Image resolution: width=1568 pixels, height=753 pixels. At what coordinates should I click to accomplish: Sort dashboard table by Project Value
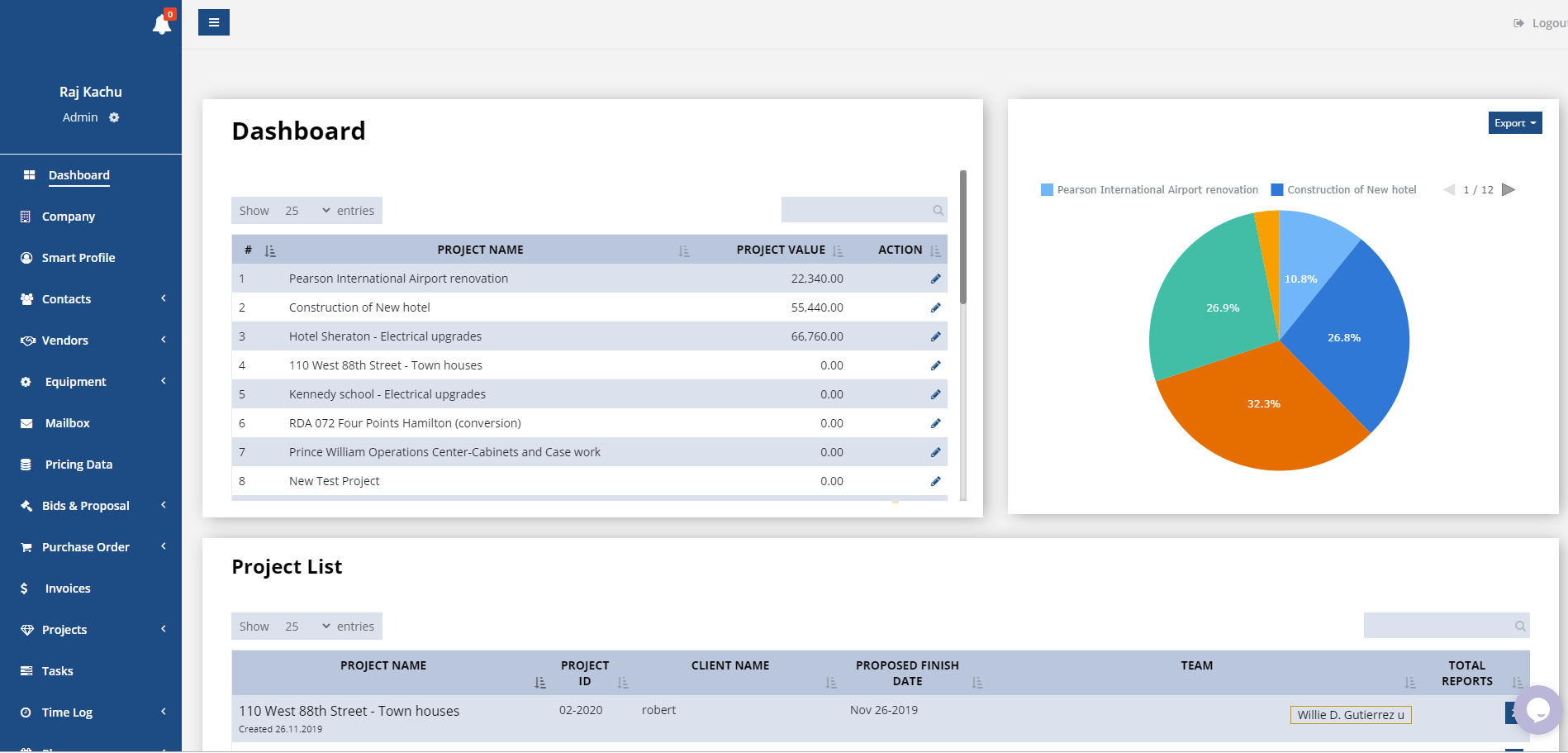pos(781,250)
